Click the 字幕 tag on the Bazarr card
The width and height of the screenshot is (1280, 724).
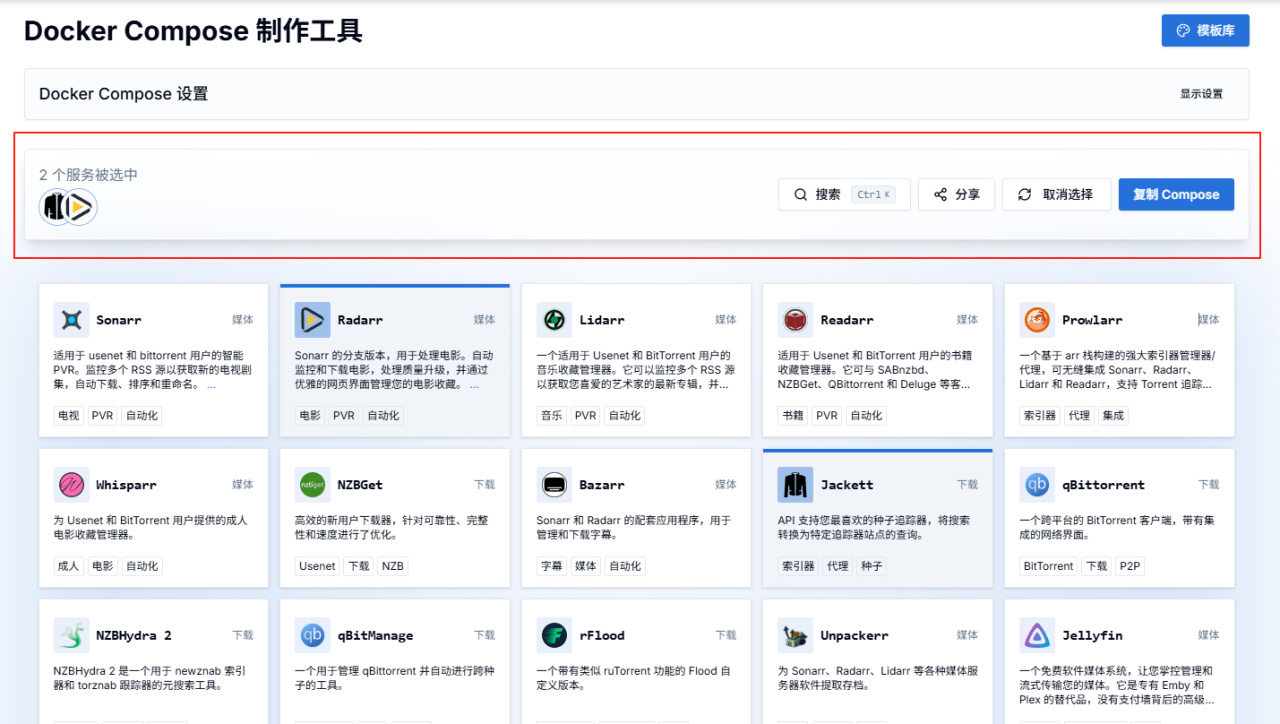coord(552,566)
